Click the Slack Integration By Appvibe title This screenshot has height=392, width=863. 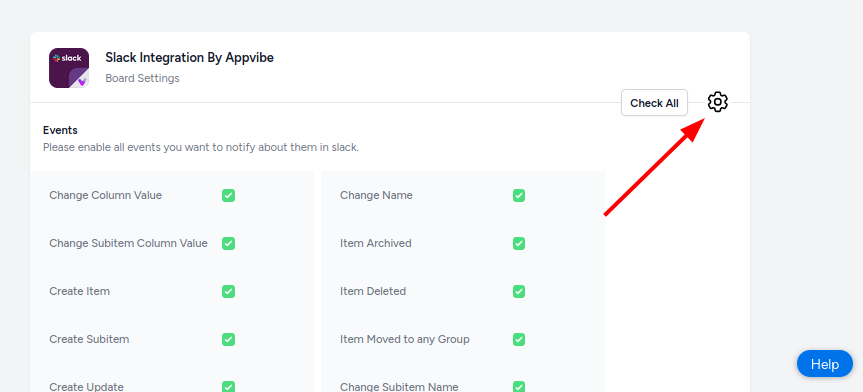(x=189, y=57)
